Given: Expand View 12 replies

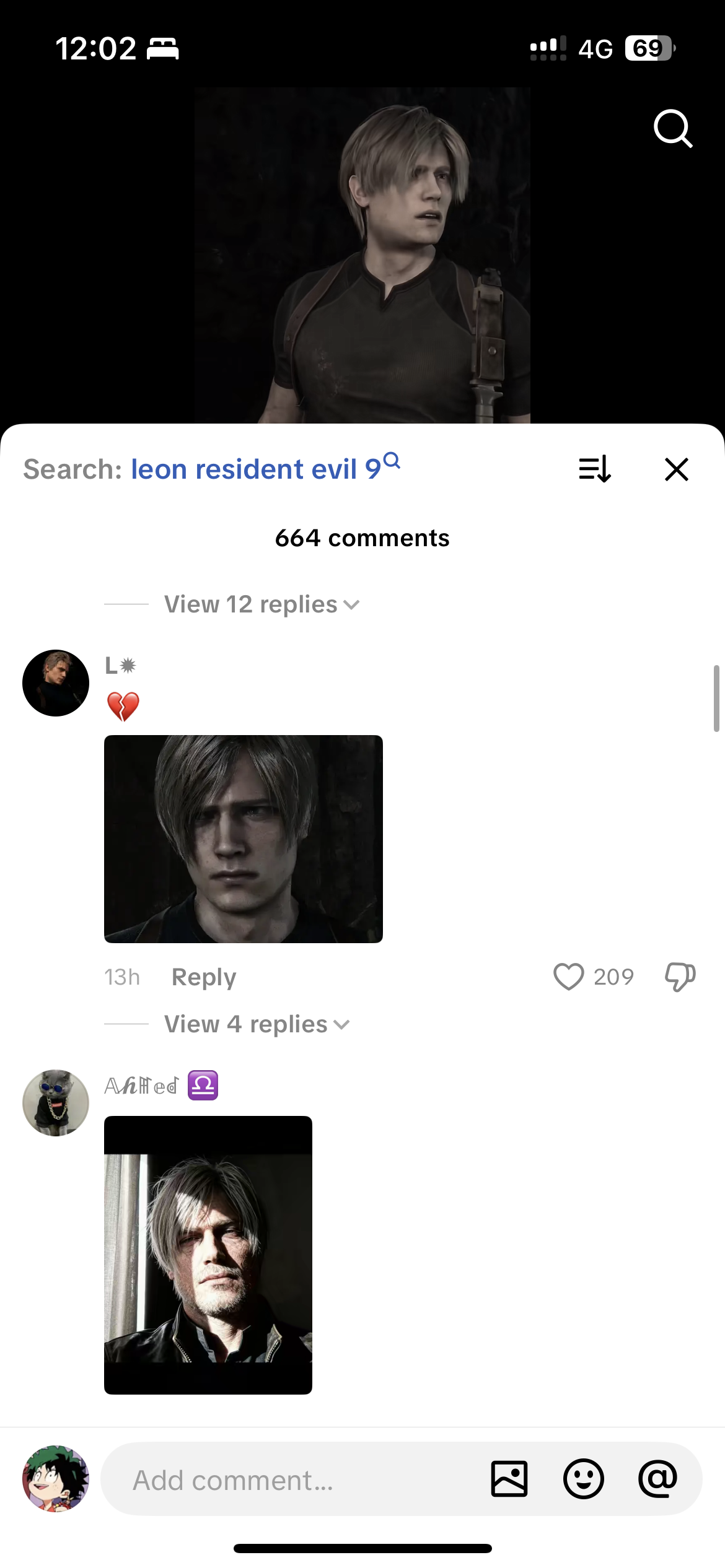Looking at the screenshot, I should (261, 604).
